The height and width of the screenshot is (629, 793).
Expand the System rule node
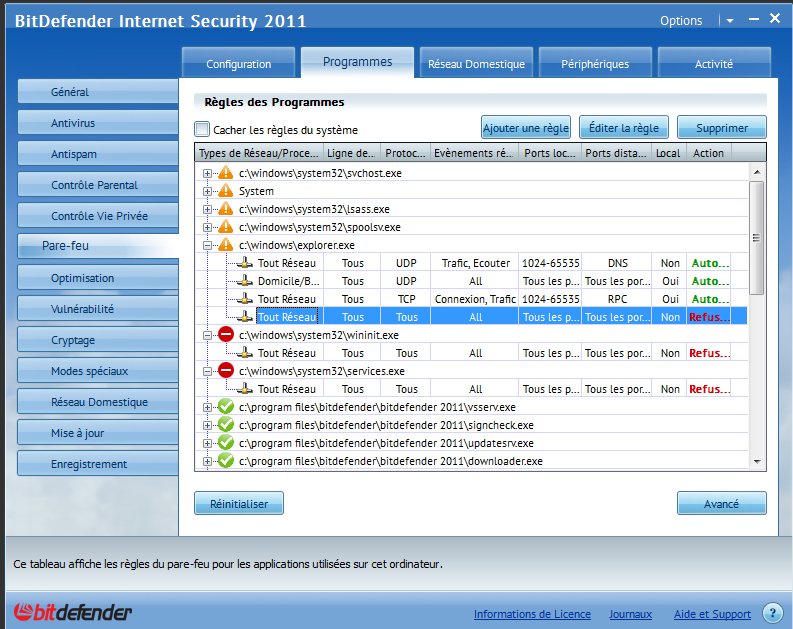[x=207, y=192]
